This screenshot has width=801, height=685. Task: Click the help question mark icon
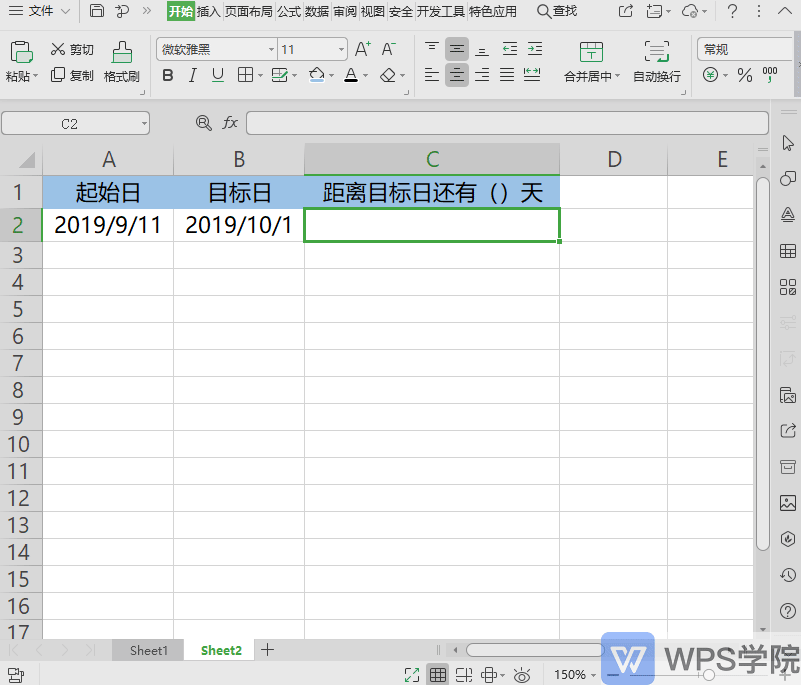click(x=732, y=11)
